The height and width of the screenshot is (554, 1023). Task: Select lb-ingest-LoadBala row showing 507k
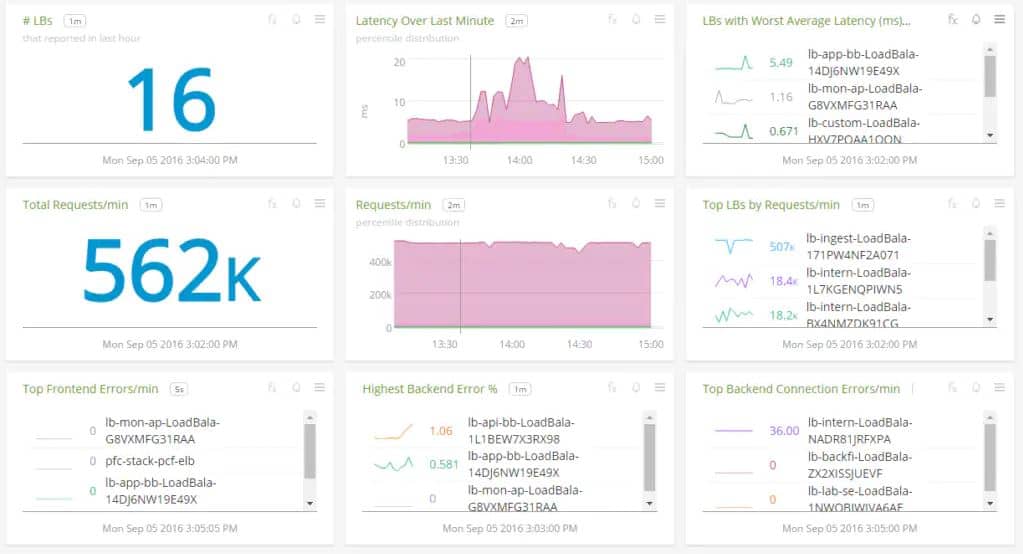(x=842, y=247)
